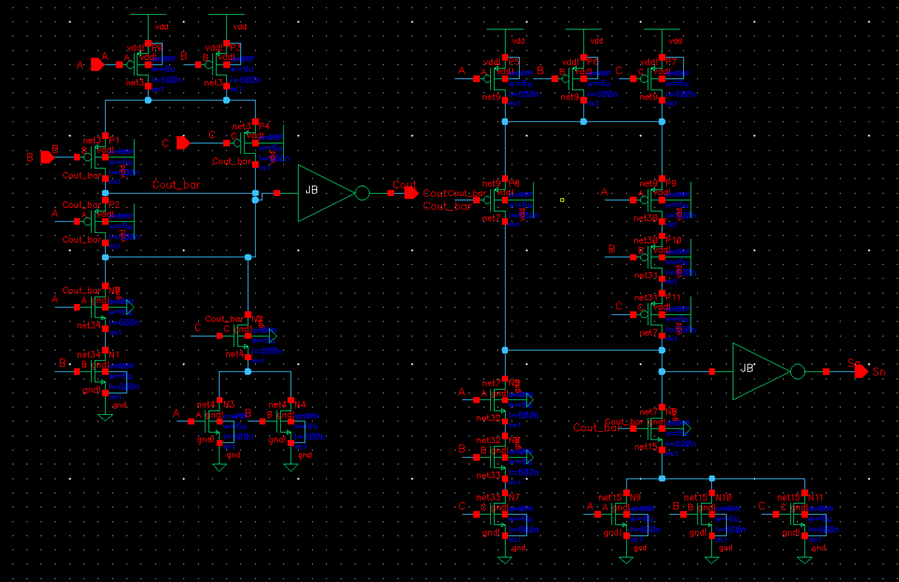The width and height of the screenshot is (899, 582).
Task: Select the input pin C arrow
Action: (184, 142)
